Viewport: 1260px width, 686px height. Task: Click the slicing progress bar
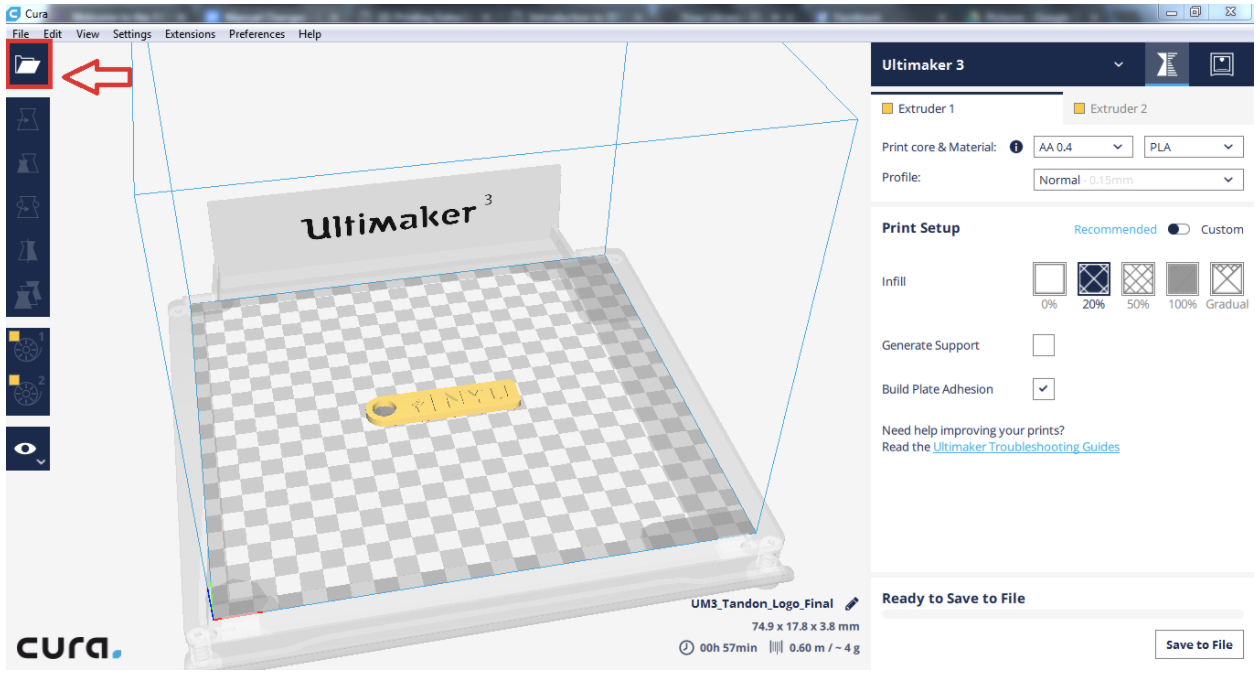pos(1062,614)
